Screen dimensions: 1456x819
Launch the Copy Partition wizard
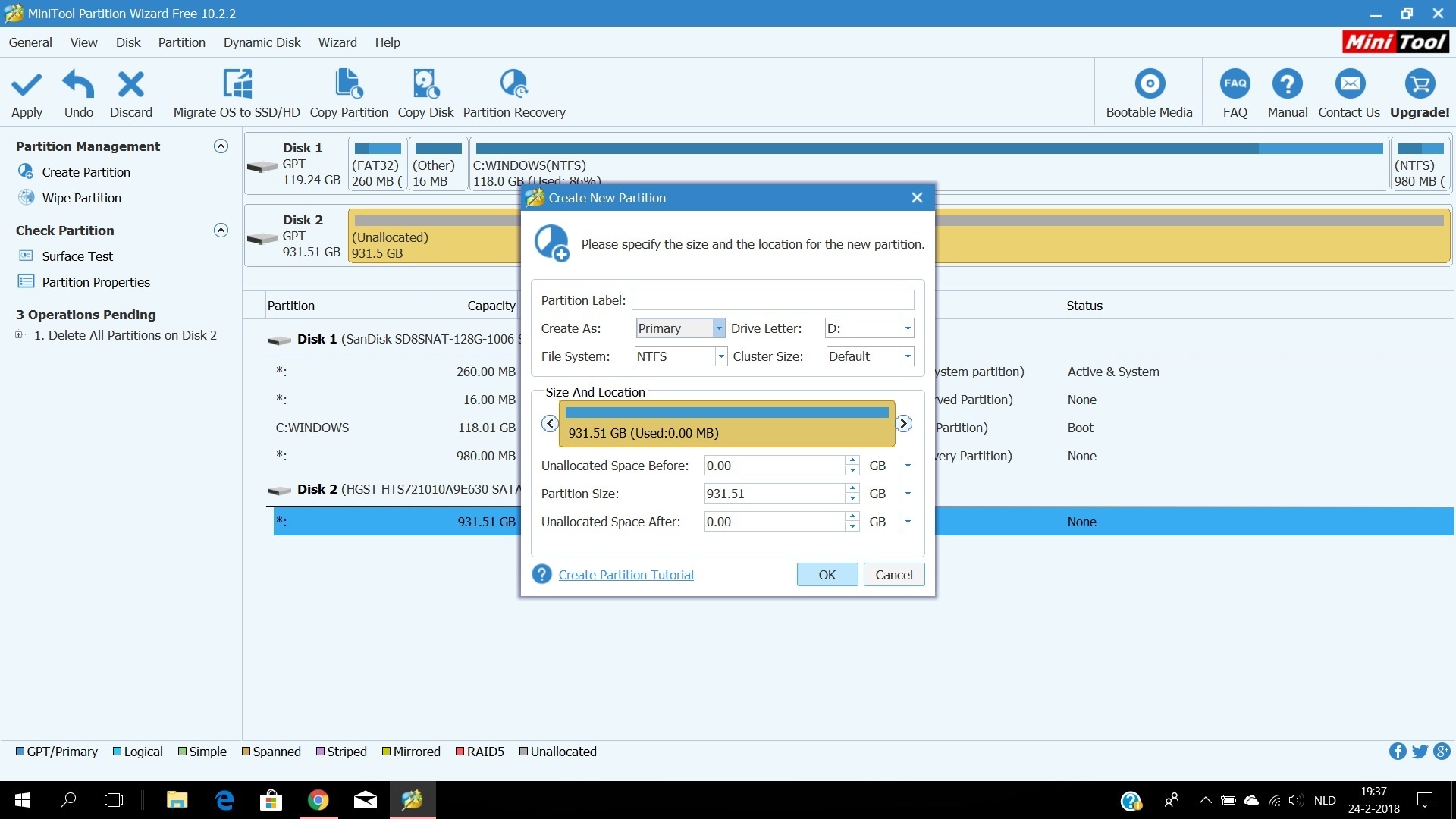click(349, 85)
